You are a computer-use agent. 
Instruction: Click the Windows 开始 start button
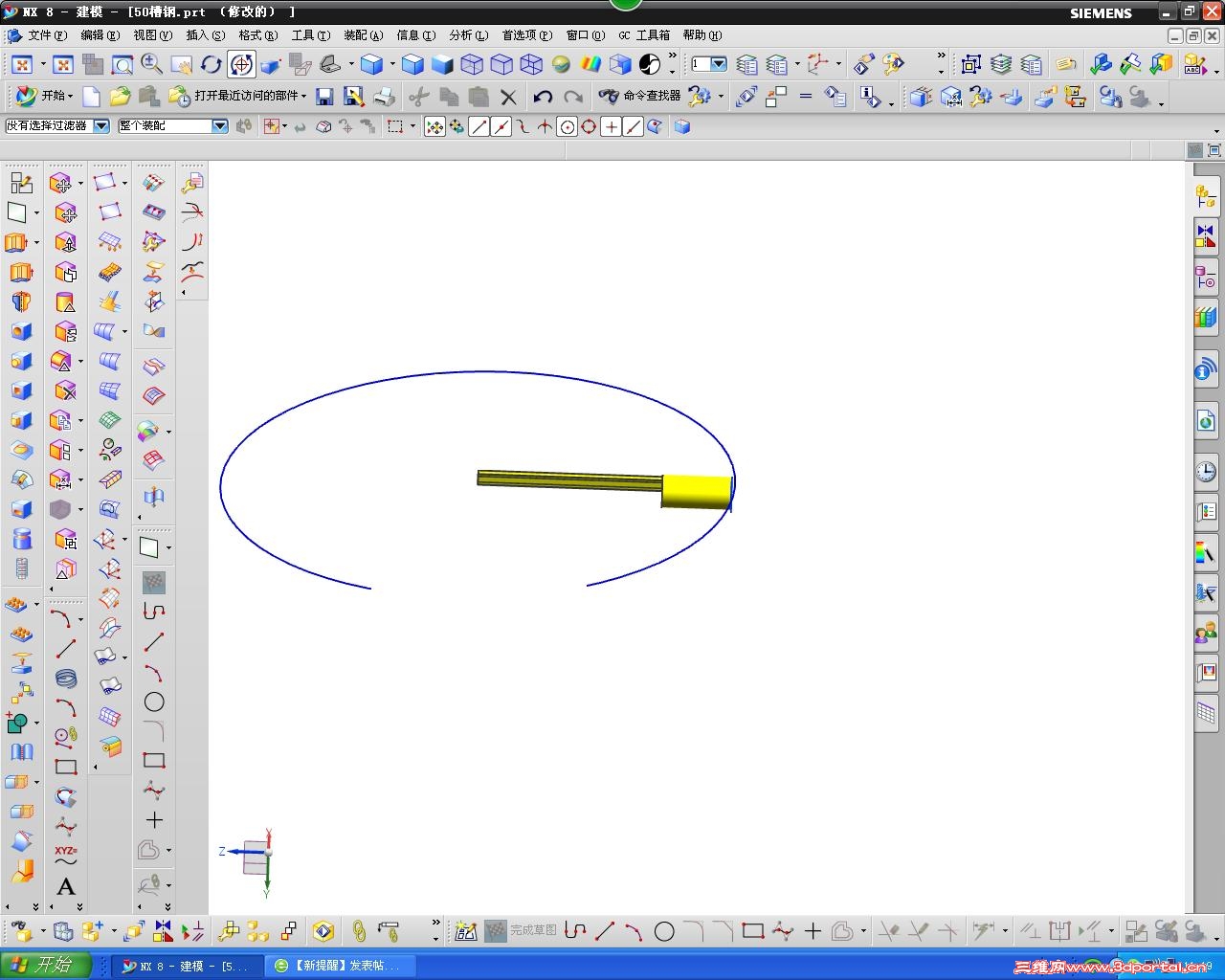click(x=45, y=965)
